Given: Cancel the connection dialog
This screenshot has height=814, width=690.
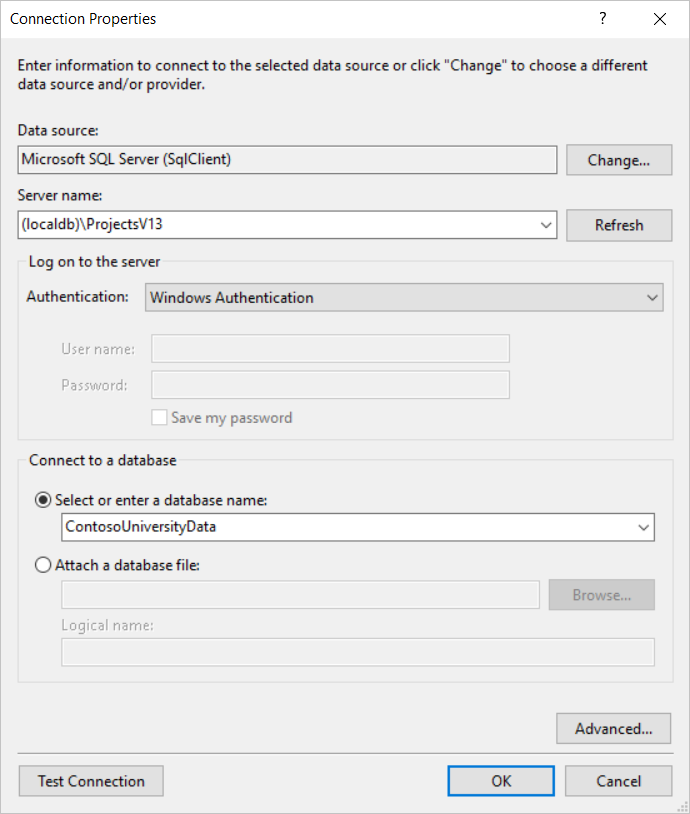Looking at the screenshot, I should [618, 781].
